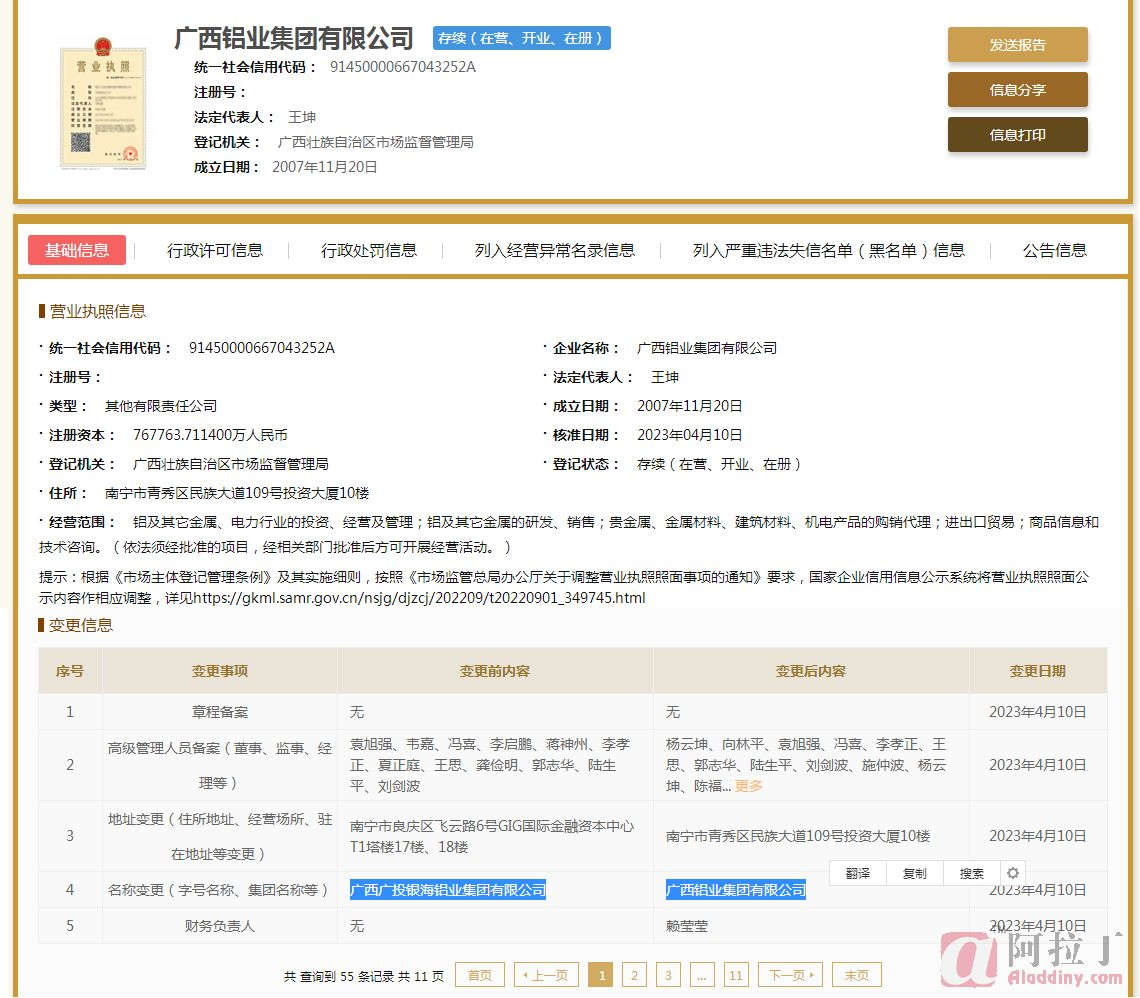Click the 存续（在营、开业、在册）status badge
1140x998 pixels.
(x=521, y=38)
